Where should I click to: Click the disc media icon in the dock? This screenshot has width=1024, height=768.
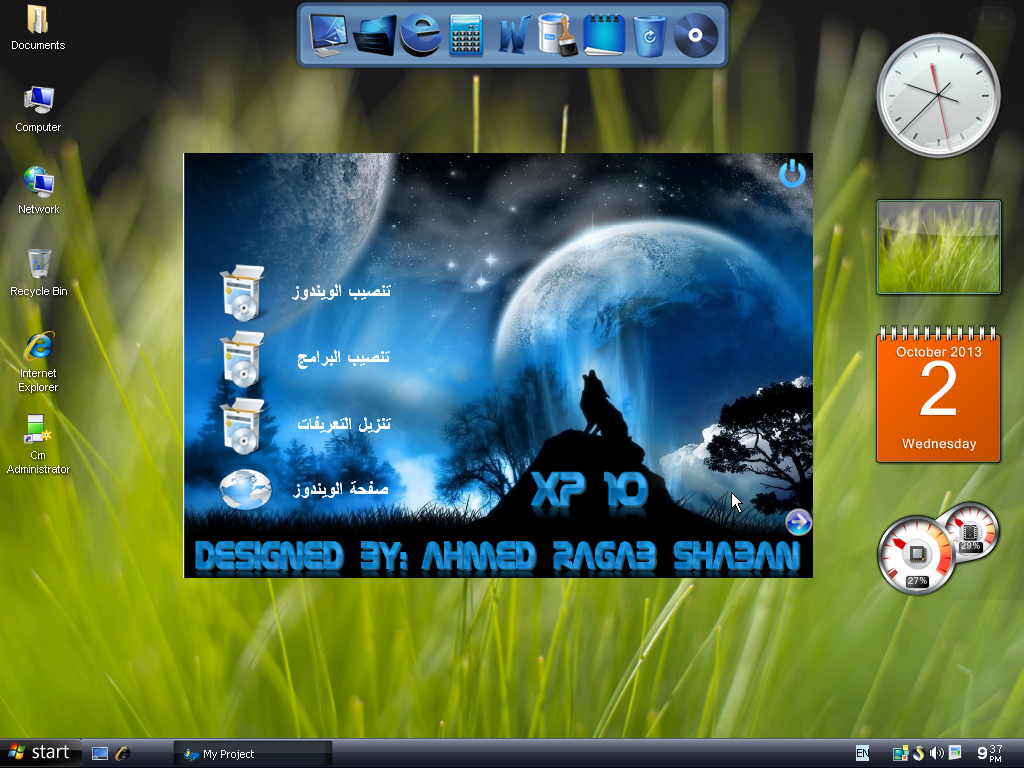pyautogui.click(x=696, y=35)
